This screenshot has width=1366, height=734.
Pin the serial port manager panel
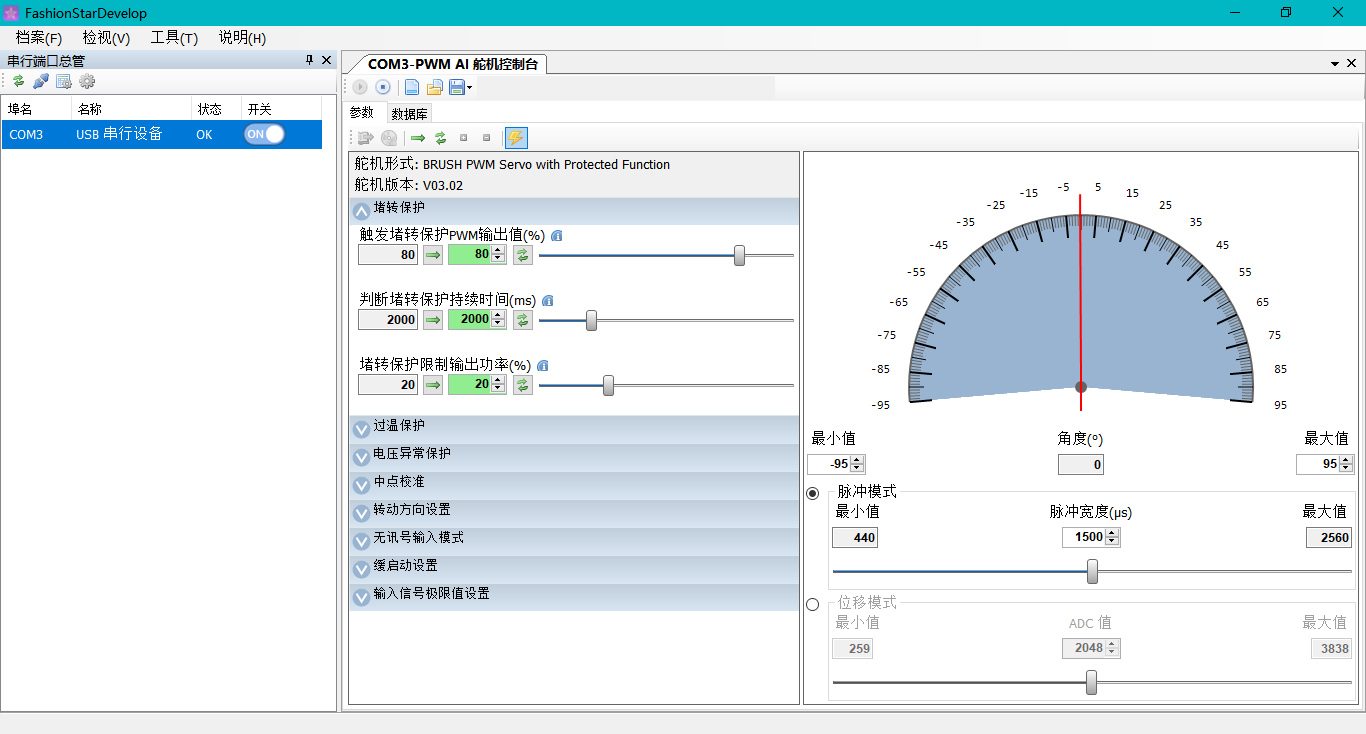309,60
